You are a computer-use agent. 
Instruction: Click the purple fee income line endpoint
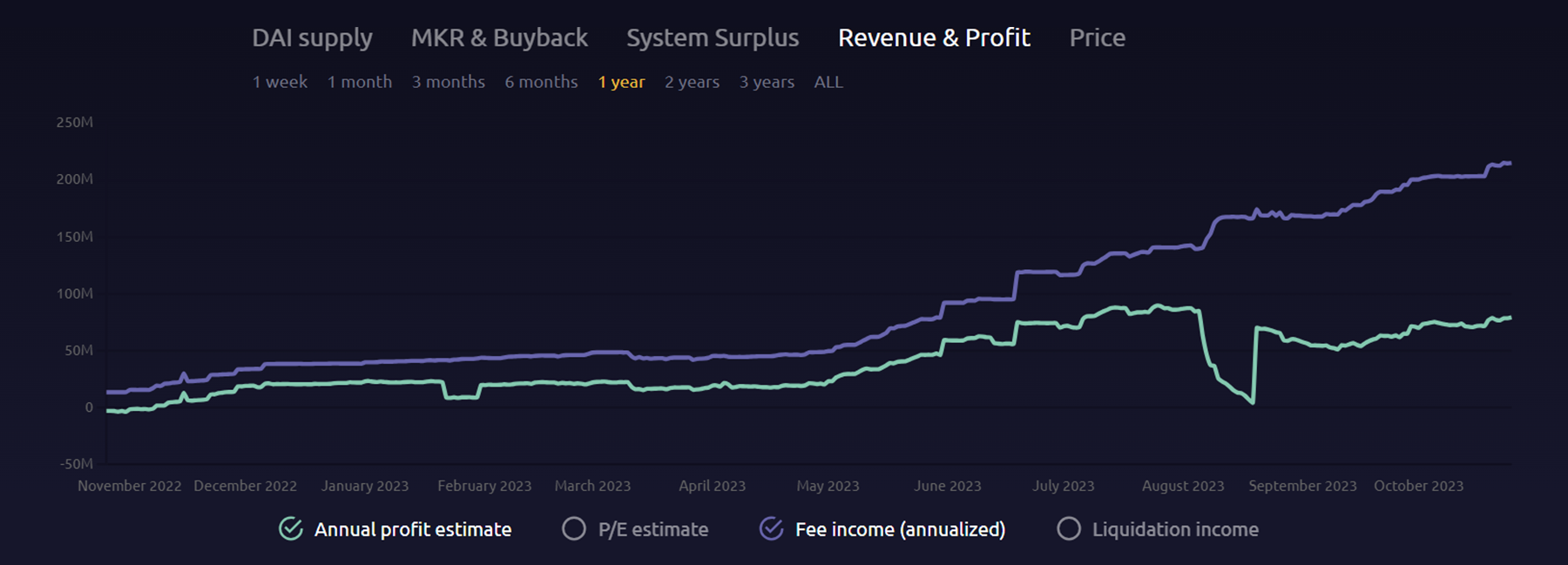[1509, 164]
